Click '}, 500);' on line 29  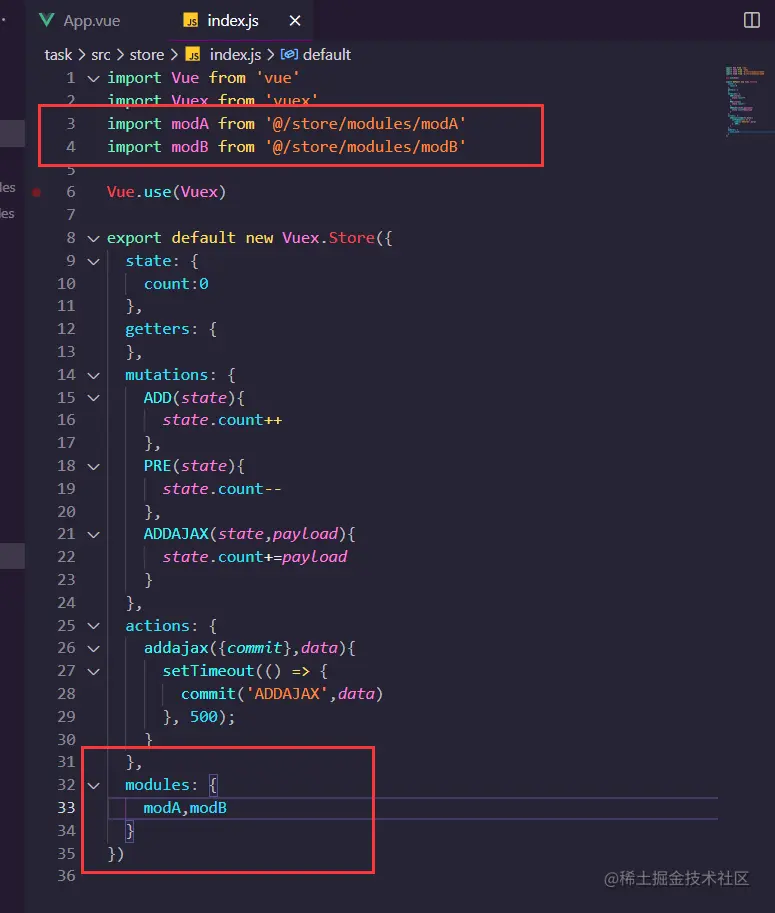[199, 717]
